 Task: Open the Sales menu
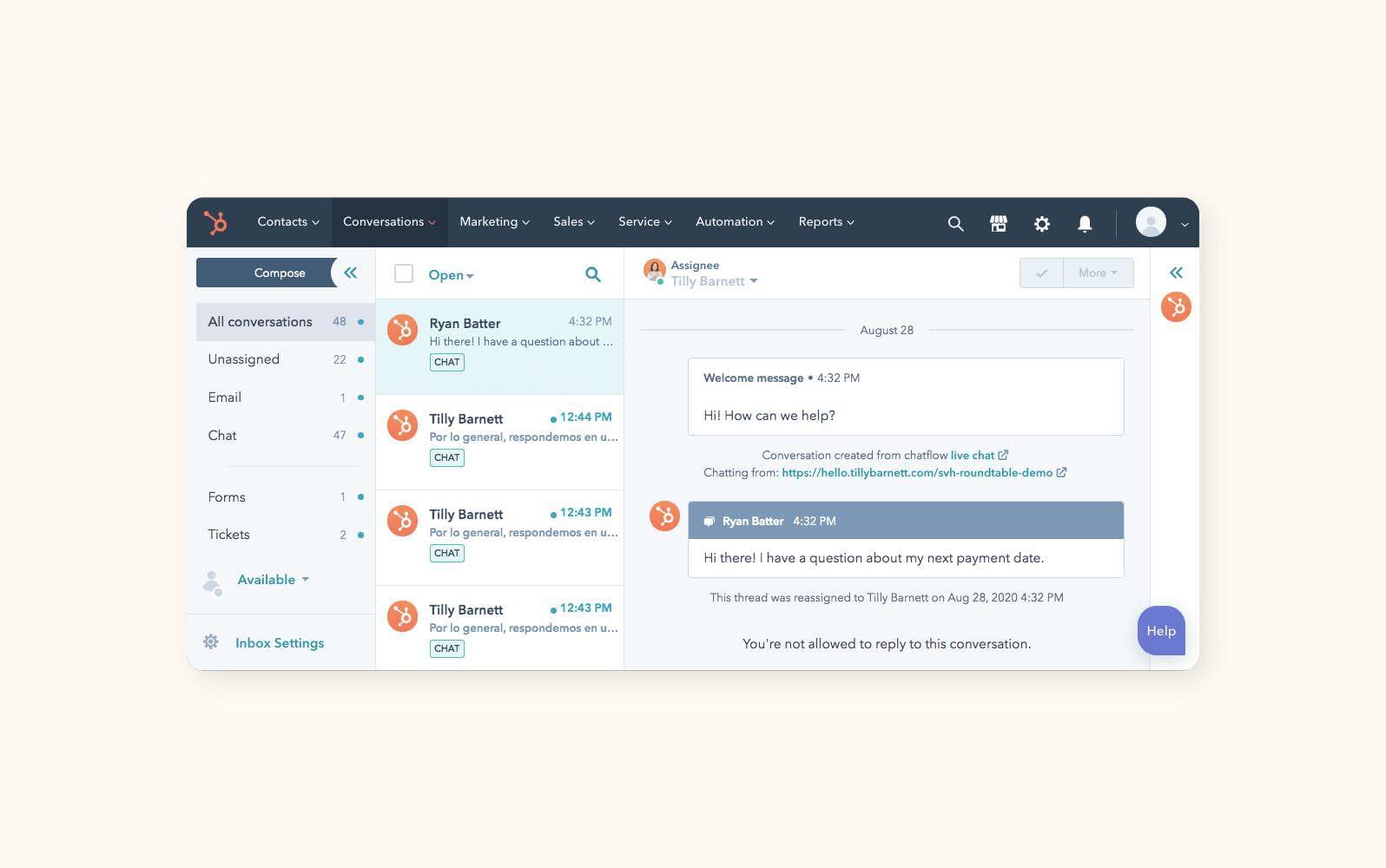coord(574,222)
